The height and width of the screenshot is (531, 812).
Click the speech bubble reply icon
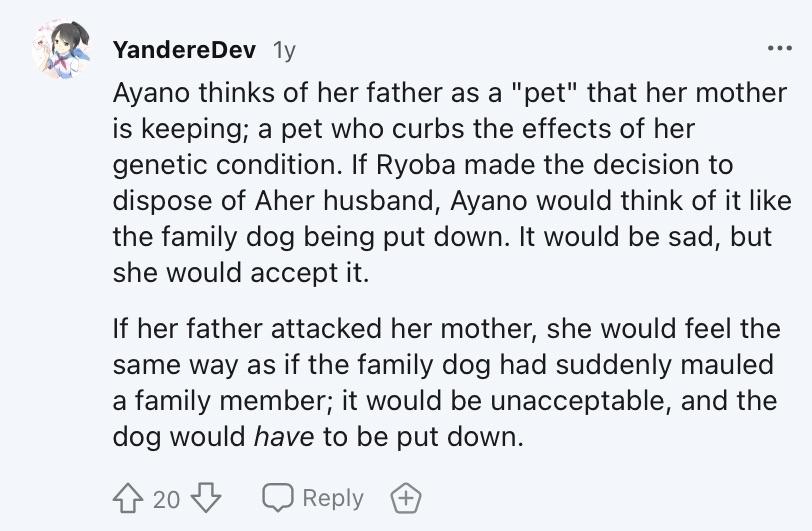pyautogui.click(x=276, y=498)
